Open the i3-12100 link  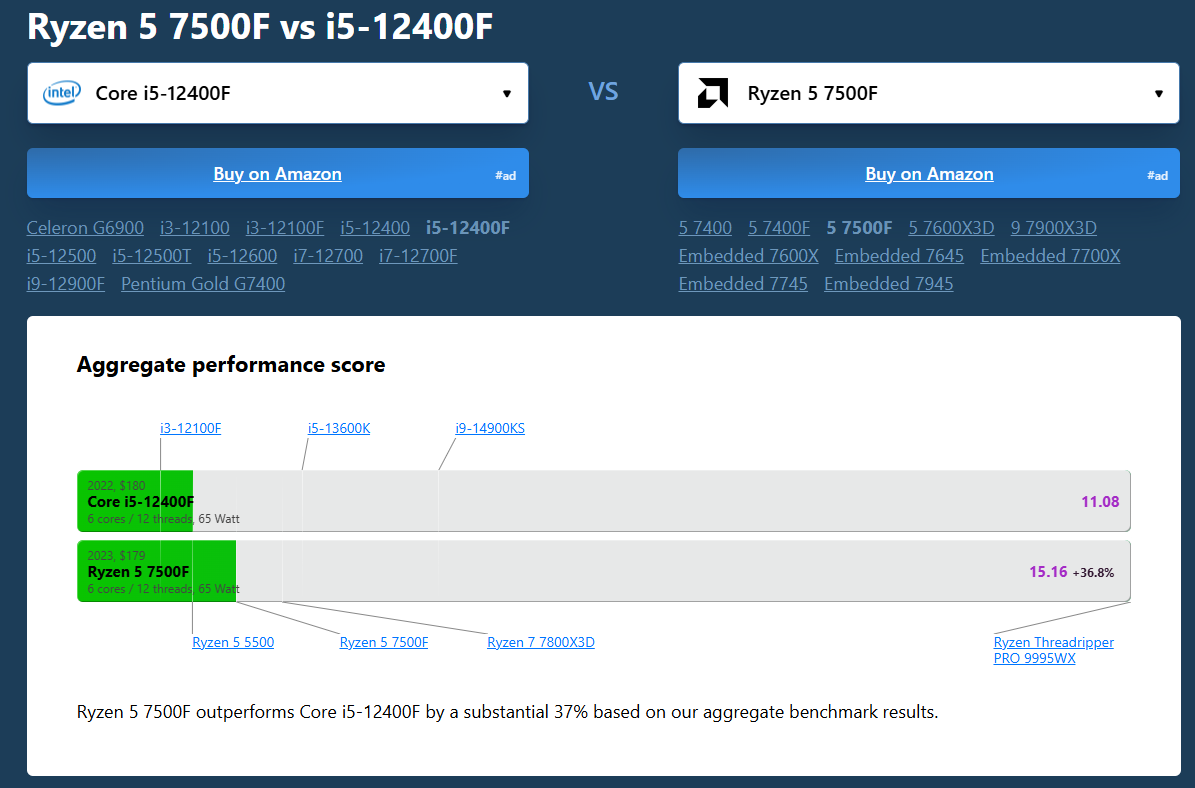click(x=194, y=228)
